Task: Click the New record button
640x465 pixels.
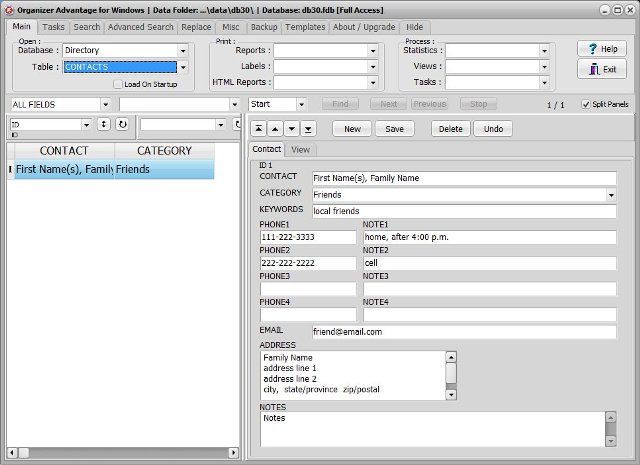Action: pyautogui.click(x=352, y=129)
